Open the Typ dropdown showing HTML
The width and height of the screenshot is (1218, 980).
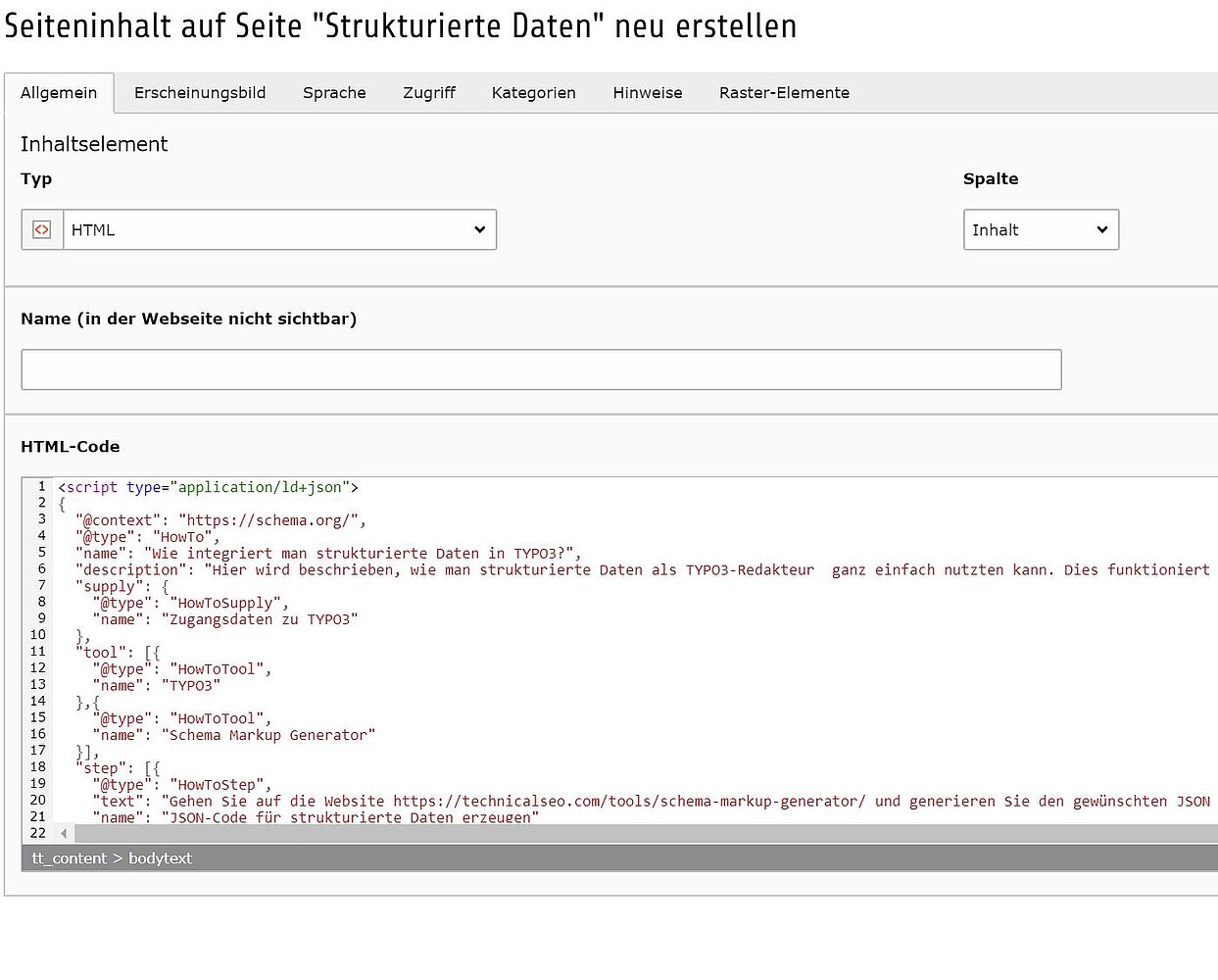tap(279, 229)
